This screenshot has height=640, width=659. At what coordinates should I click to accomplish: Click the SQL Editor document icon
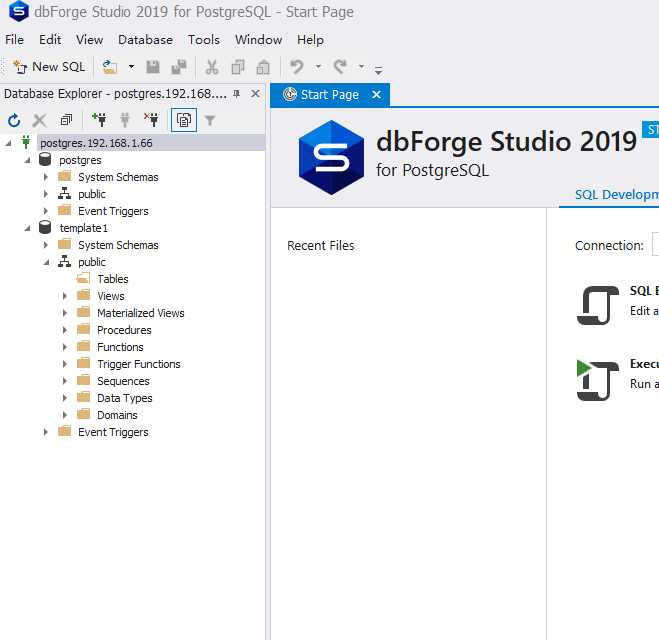point(598,305)
